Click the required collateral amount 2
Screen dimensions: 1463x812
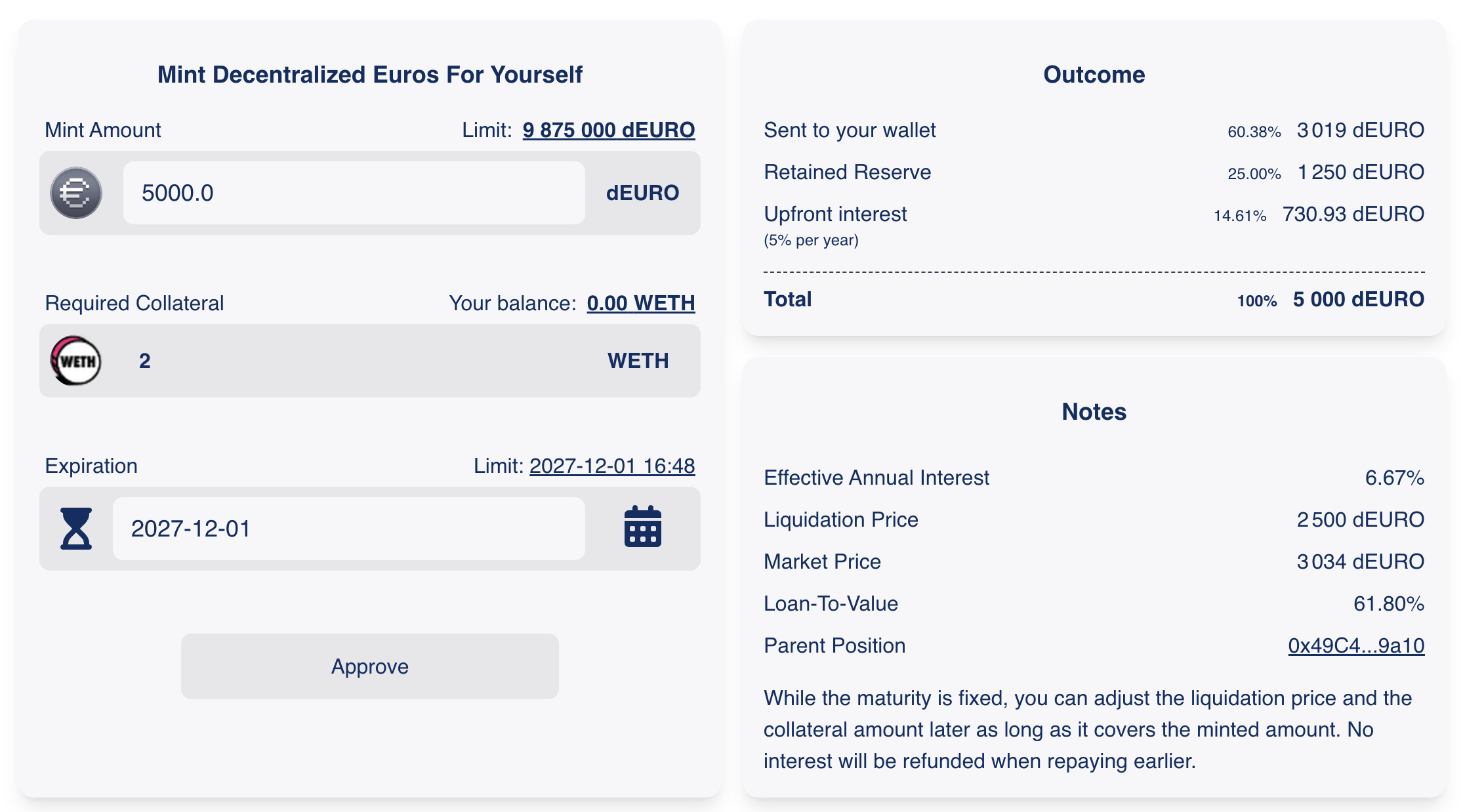(x=145, y=361)
